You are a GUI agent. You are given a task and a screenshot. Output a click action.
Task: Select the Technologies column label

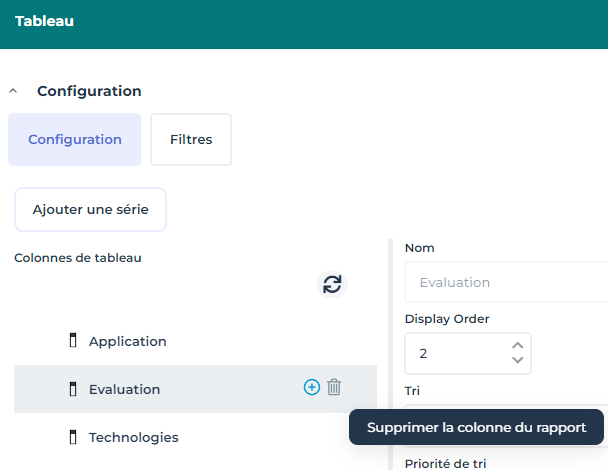134,437
